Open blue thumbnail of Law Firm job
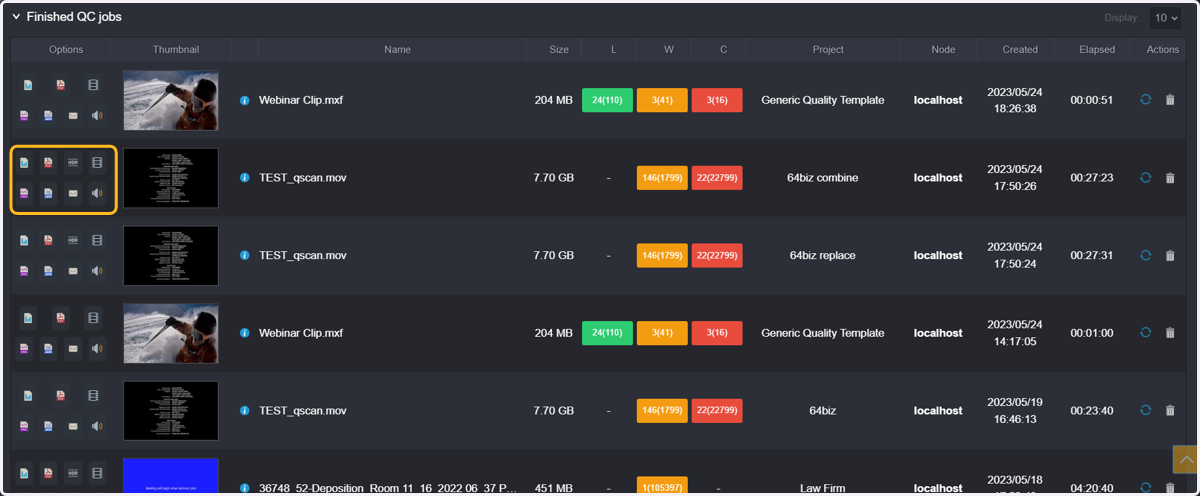Screen dimensions: 1200x496 click(x=171, y=476)
